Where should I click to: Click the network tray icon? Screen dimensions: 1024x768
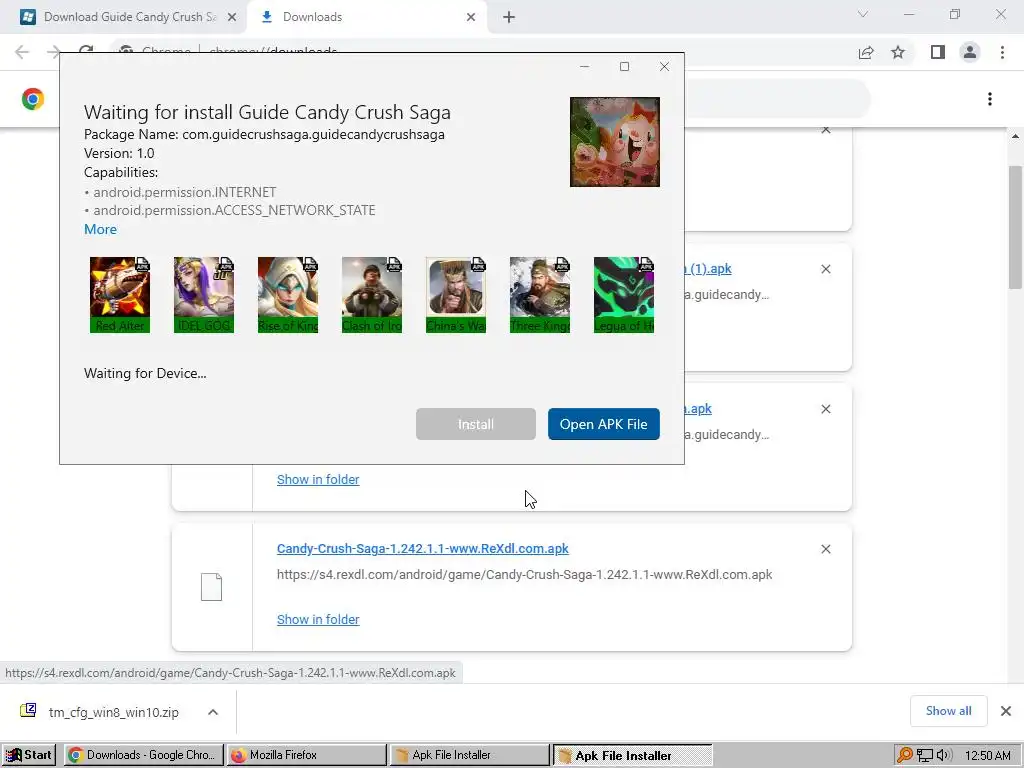[925, 755]
